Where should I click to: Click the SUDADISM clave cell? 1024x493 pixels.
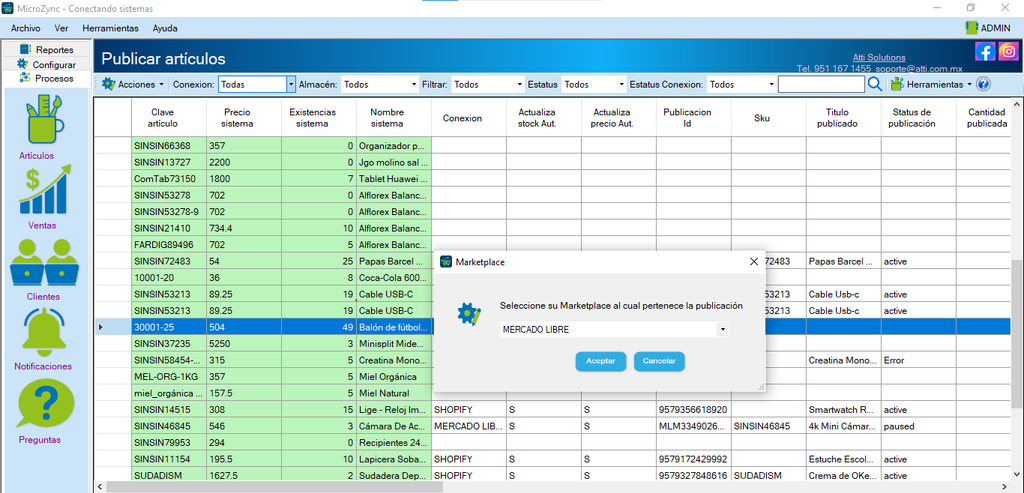pyautogui.click(x=169, y=475)
